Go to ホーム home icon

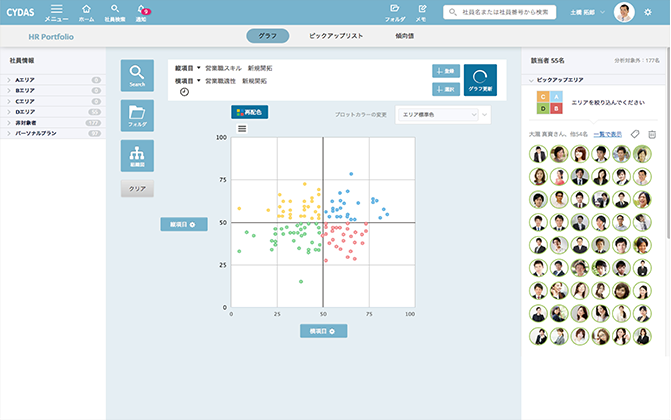[x=86, y=13]
